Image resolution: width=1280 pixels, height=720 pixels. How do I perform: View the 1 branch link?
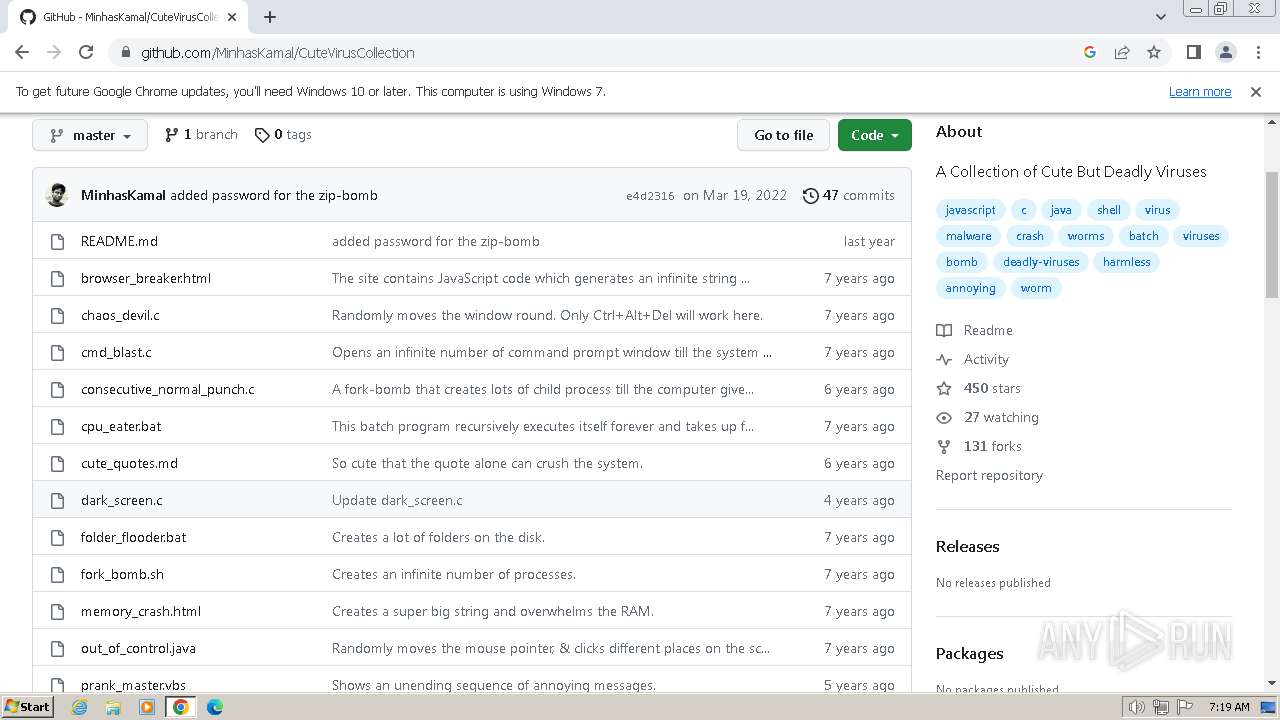click(x=201, y=134)
